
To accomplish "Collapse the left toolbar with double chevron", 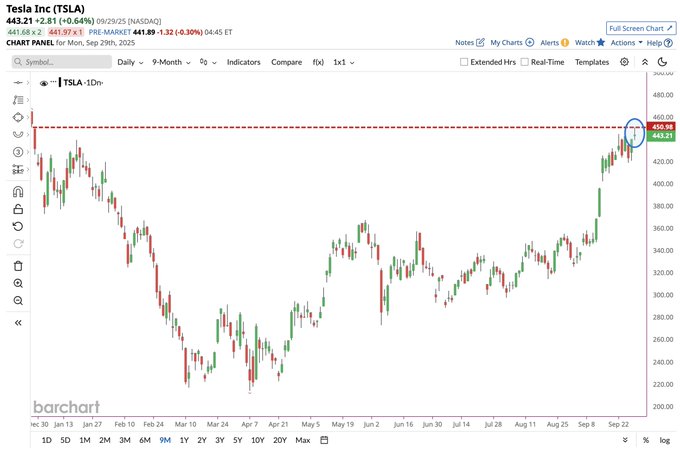I will point(18,323).
